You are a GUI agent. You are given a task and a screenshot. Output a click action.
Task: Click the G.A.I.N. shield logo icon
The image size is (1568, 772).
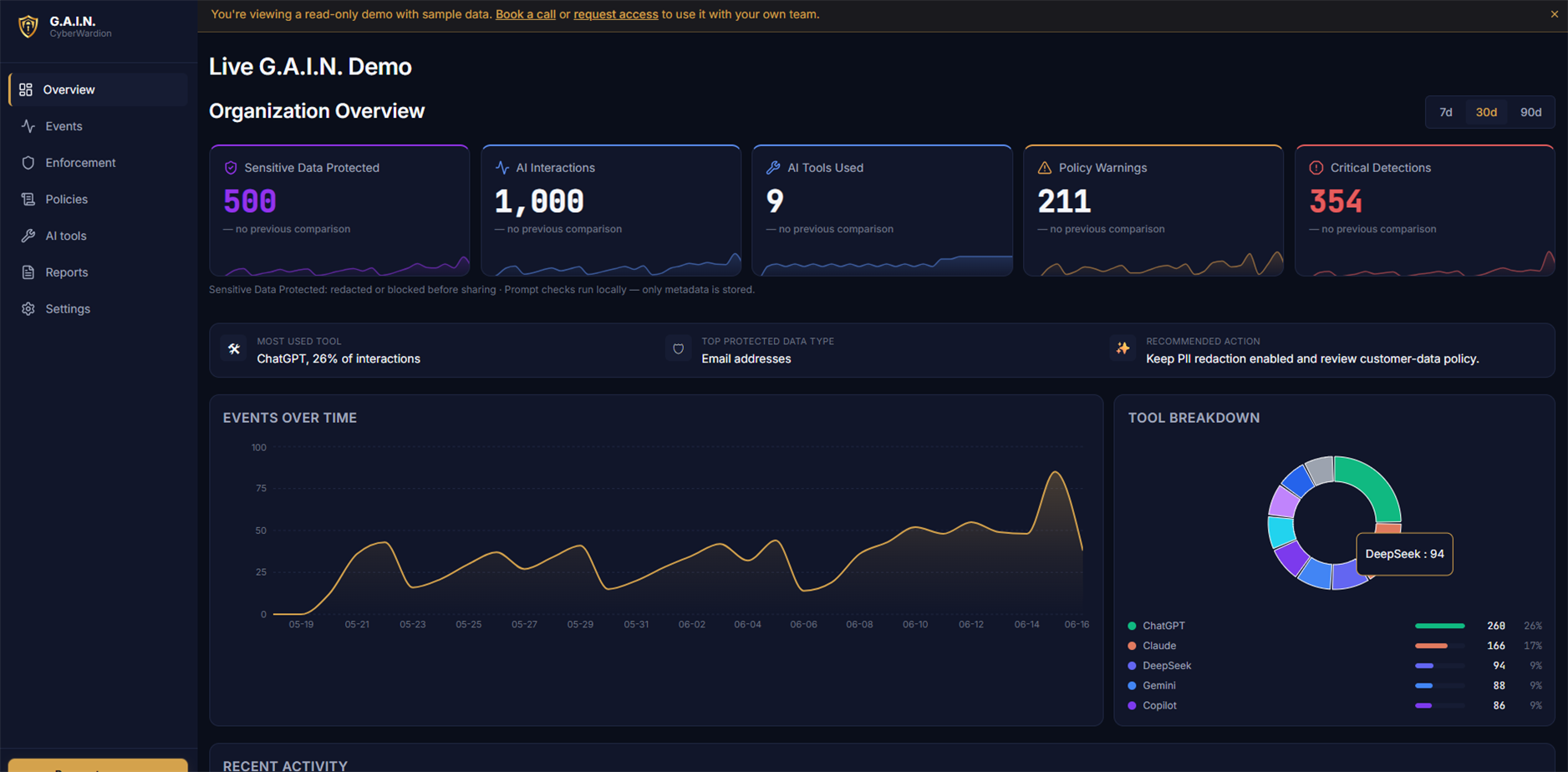tap(28, 27)
